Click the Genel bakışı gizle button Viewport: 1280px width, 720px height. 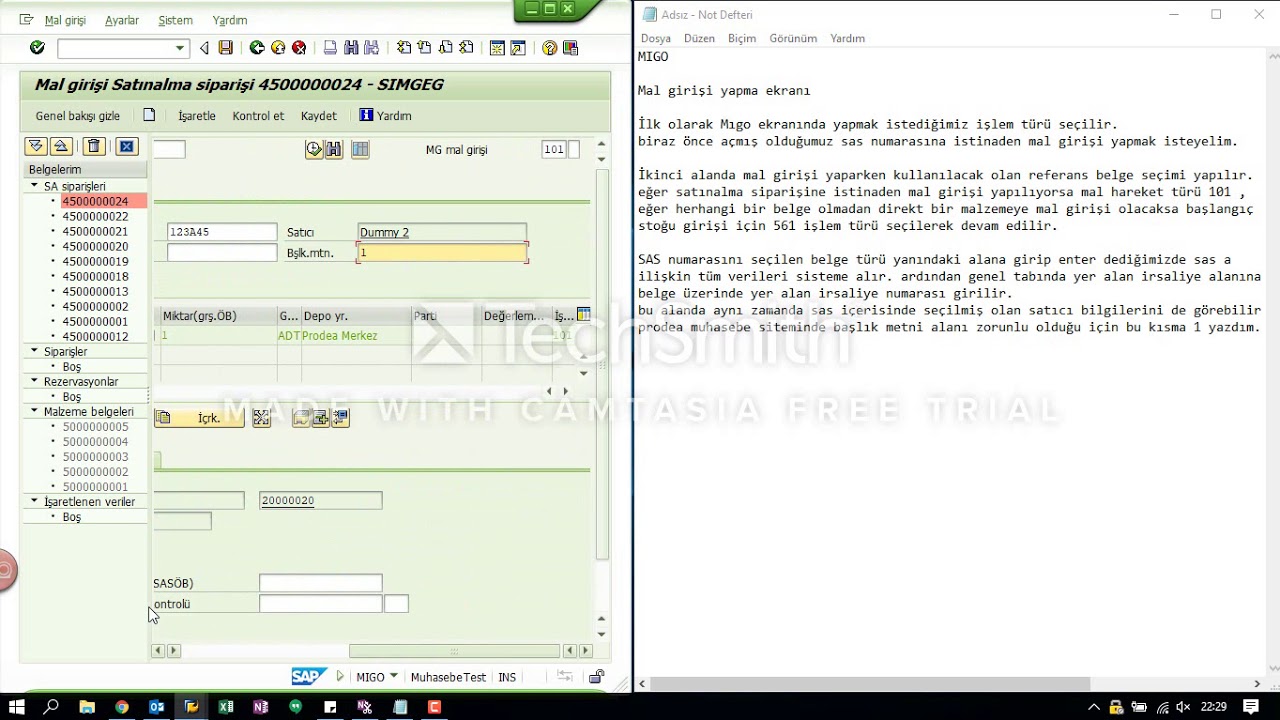pyautogui.click(x=77, y=116)
